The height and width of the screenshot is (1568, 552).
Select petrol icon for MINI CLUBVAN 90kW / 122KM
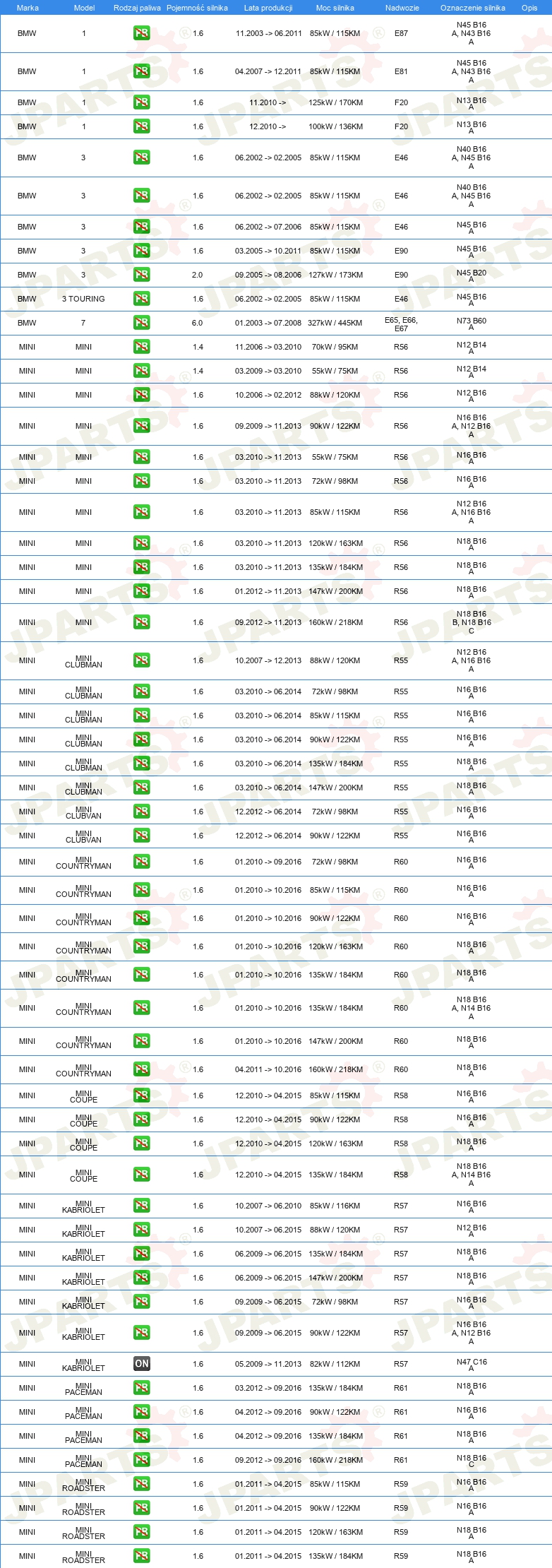(x=141, y=836)
